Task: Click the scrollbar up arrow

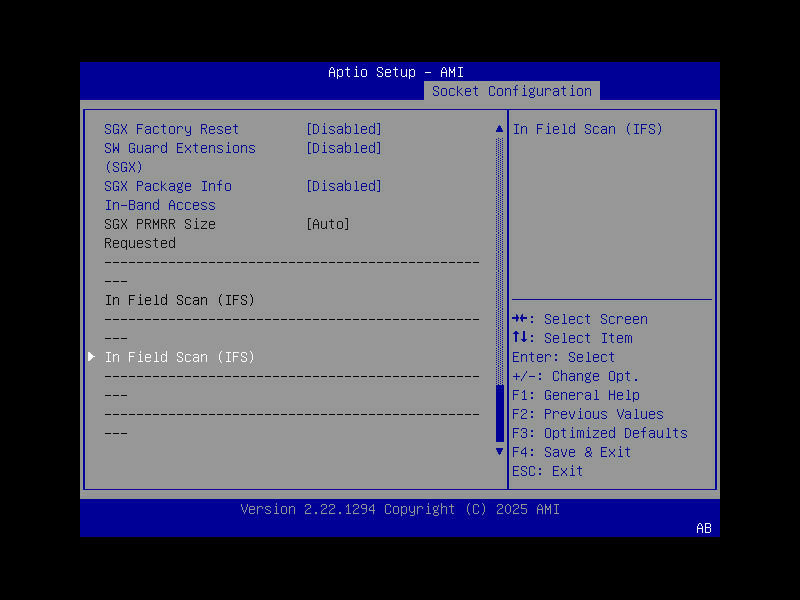Action: [x=499, y=128]
